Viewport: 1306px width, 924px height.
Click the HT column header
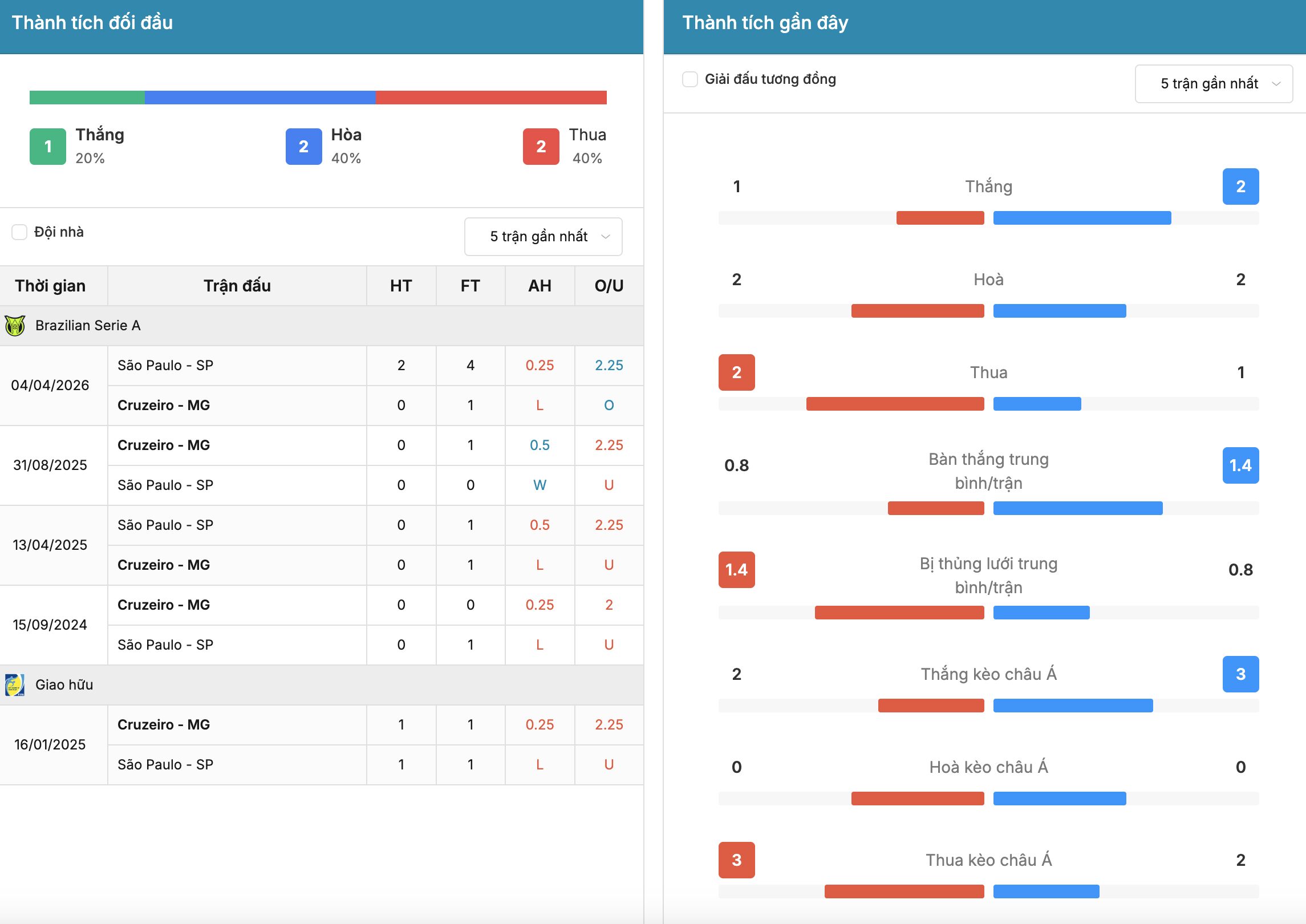coord(401,286)
